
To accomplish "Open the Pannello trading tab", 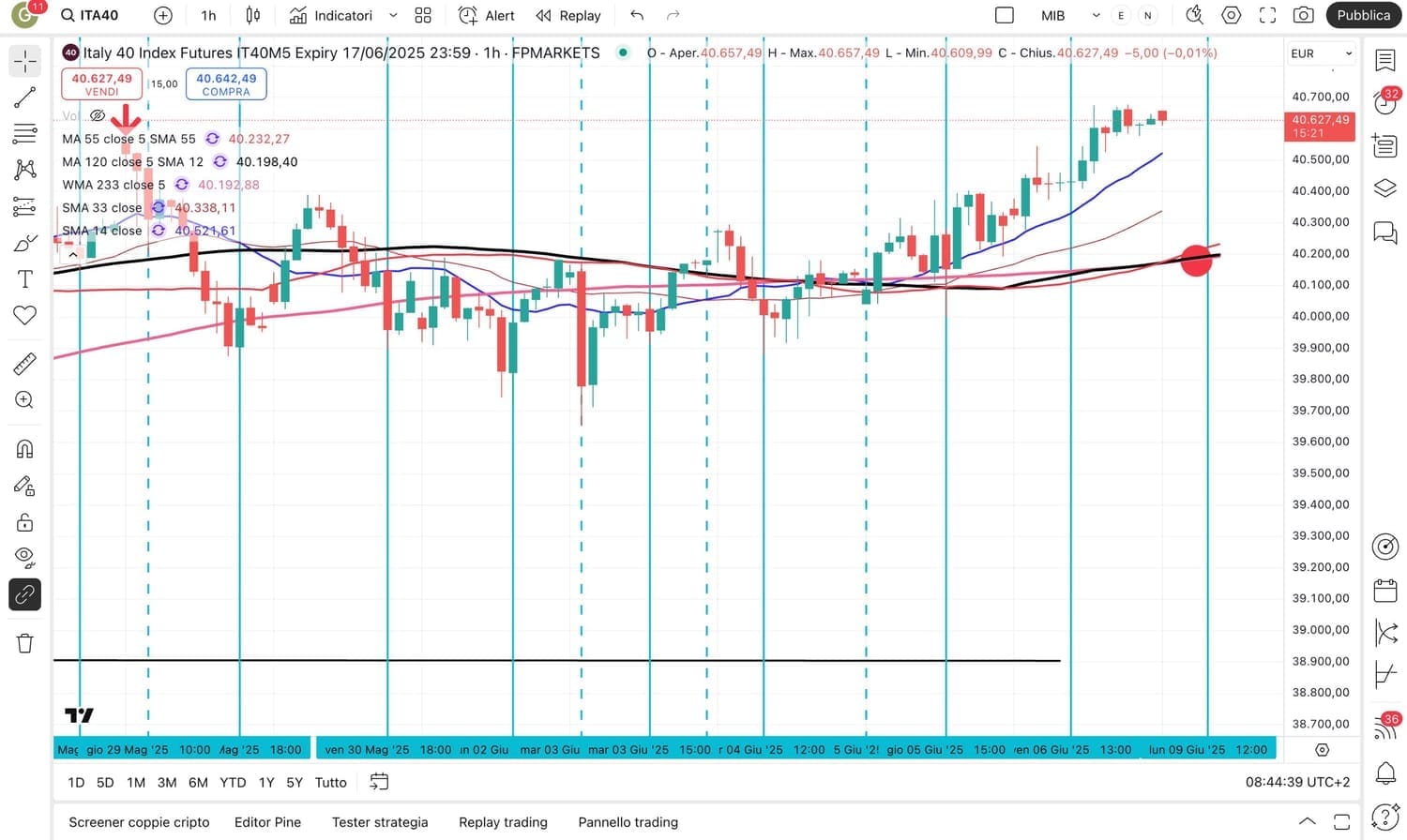I will pyautogui.click(x=628, y=822).
